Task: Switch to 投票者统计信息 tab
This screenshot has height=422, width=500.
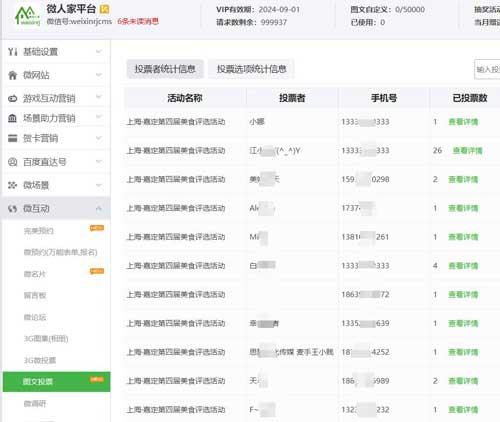Action: 165,69
